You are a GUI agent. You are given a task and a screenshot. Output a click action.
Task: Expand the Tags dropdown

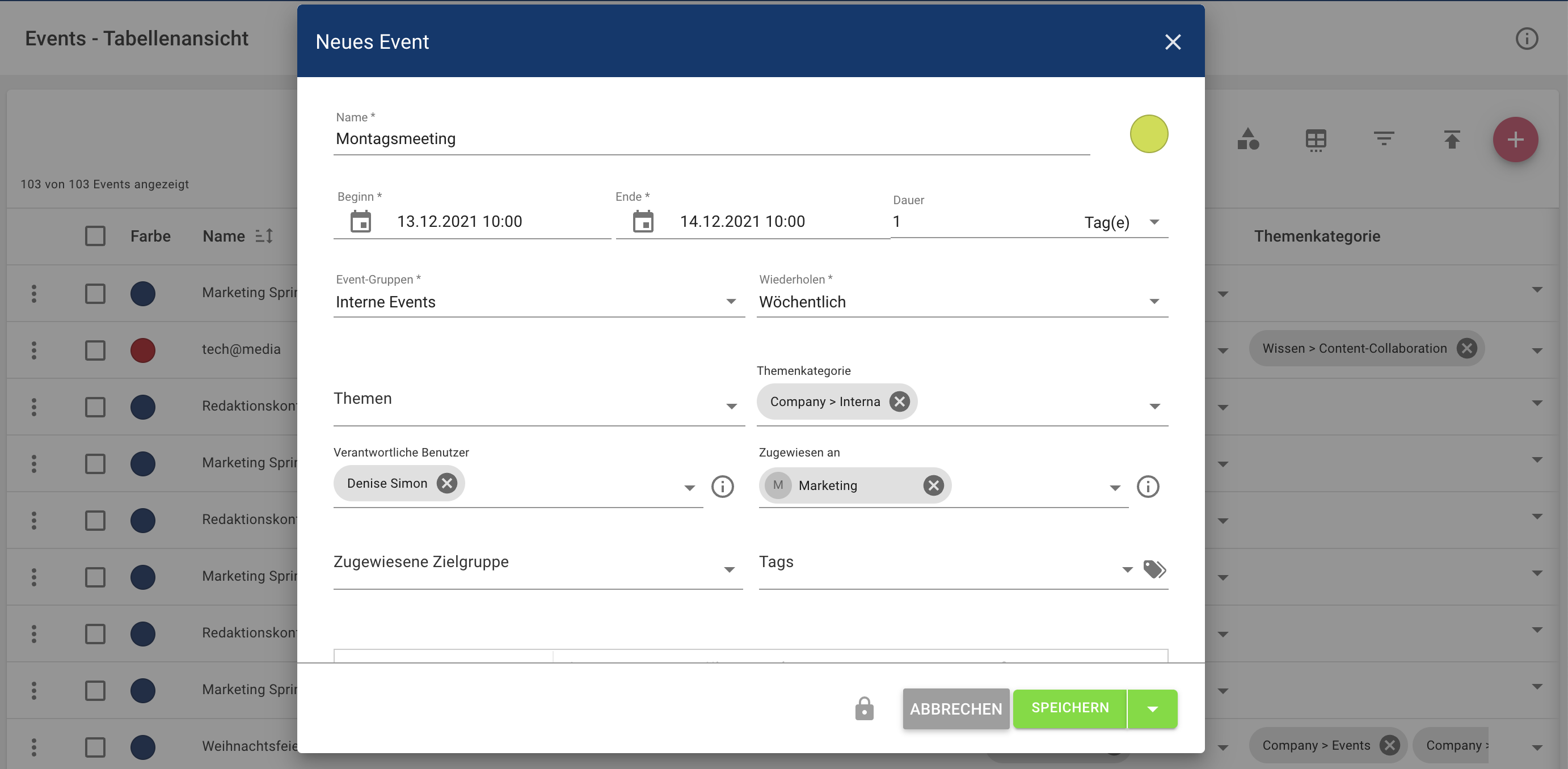click(1127, 569)
